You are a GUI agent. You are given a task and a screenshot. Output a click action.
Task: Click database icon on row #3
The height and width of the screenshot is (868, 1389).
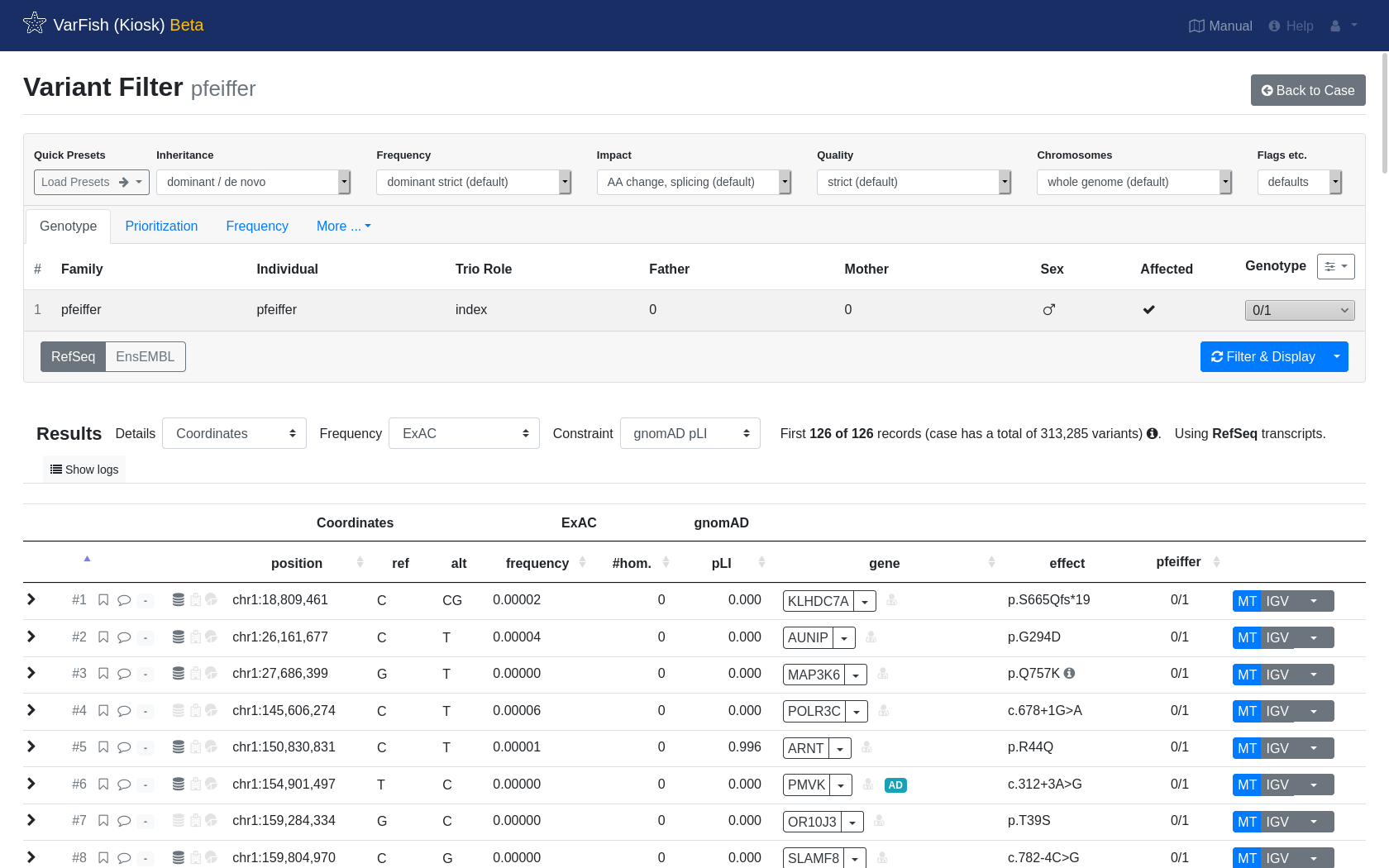point(178,674)
